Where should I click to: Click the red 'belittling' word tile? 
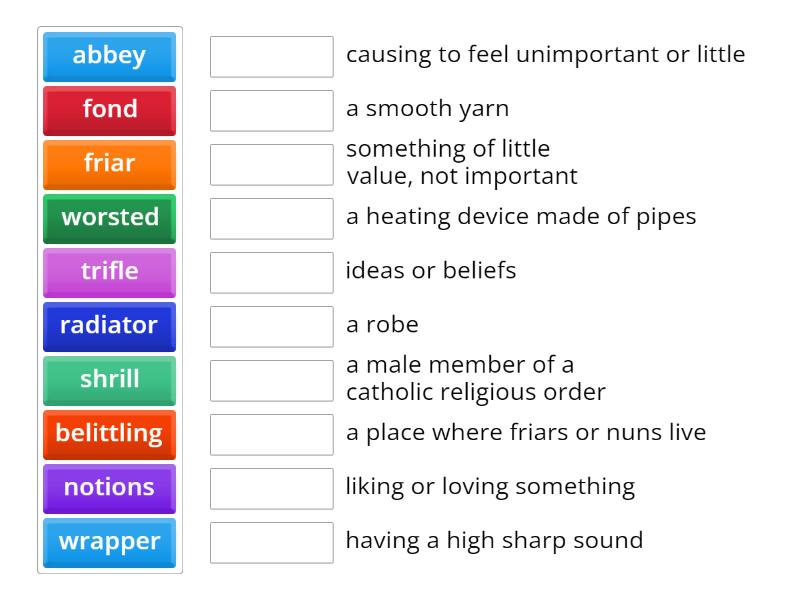click(109, 434)
